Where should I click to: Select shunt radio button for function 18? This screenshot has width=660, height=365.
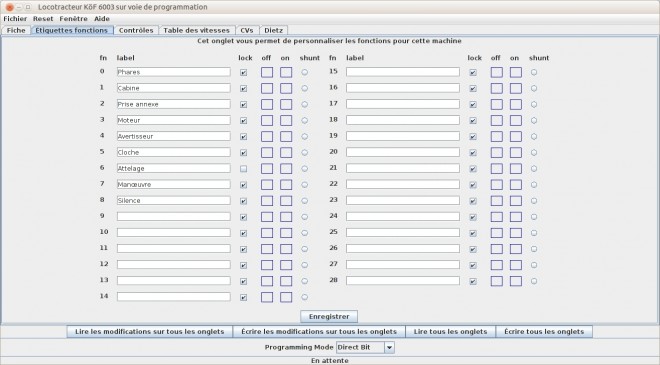coord(534,120)
